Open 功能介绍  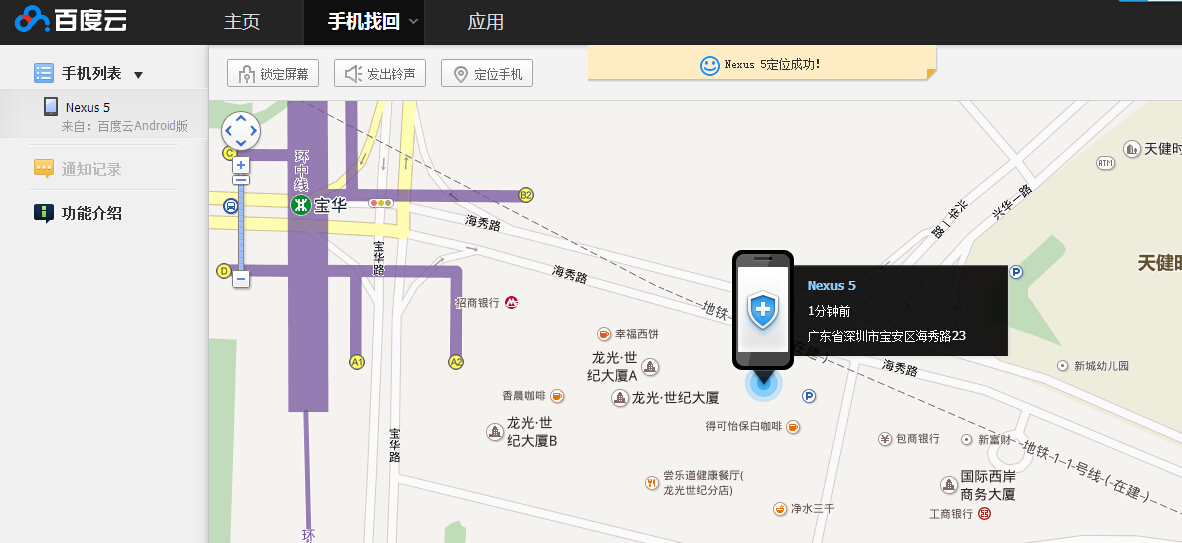[91, 213]
